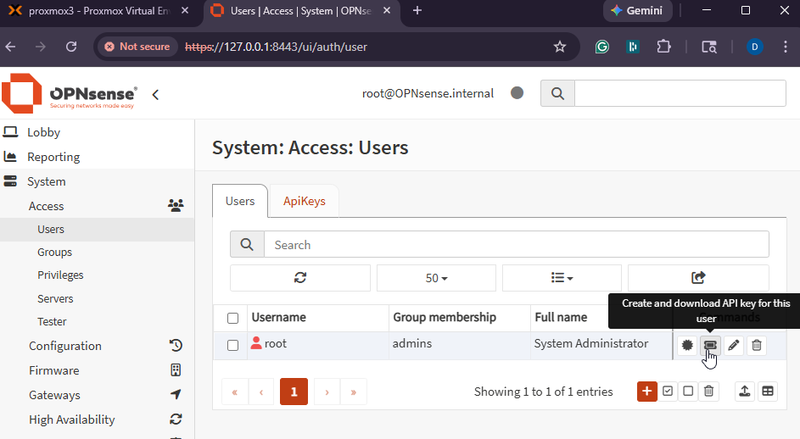Focus the top header search box
Viewport: 800px width, 439px height.
click(x=680, y=93)
